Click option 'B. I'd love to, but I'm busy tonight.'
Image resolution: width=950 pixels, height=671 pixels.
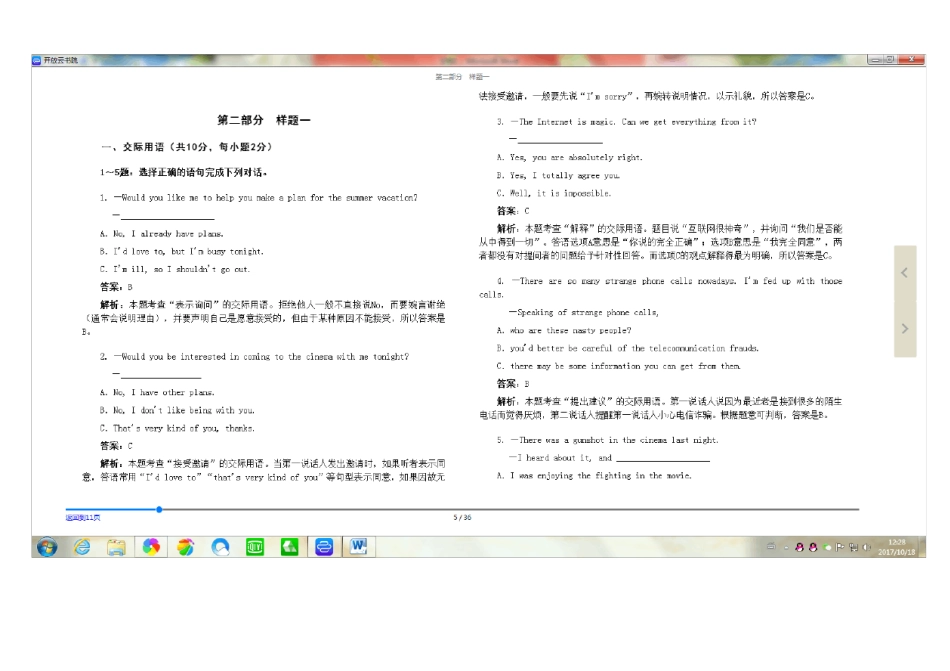(x=182, y=251)
